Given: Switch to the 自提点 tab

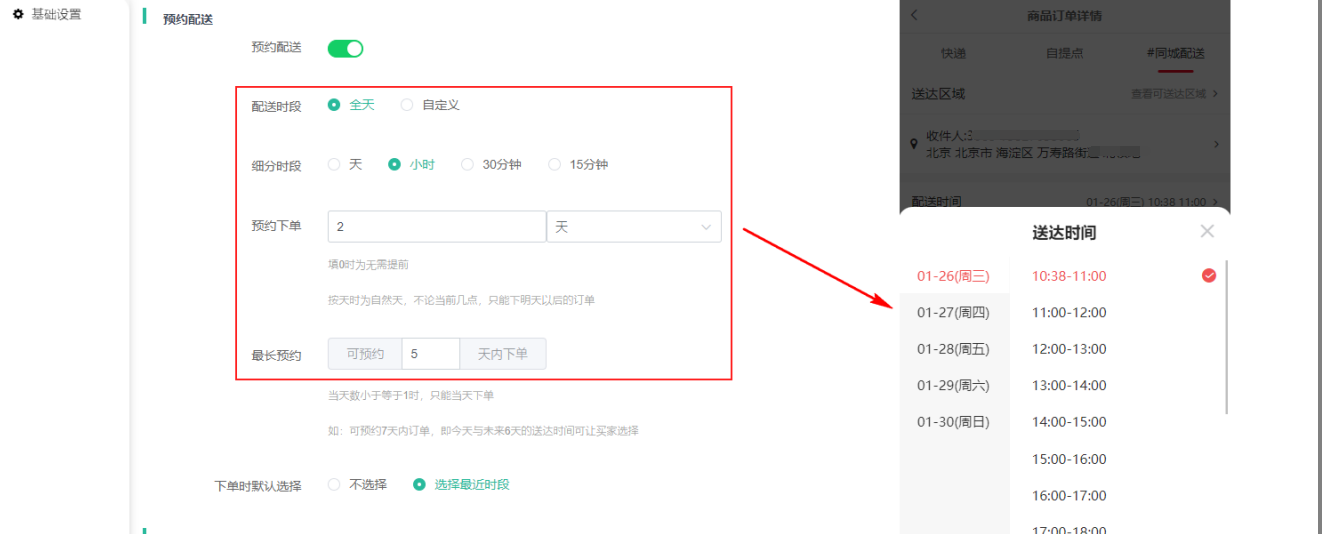Looking at the screenshot, I should point(1064,54).
